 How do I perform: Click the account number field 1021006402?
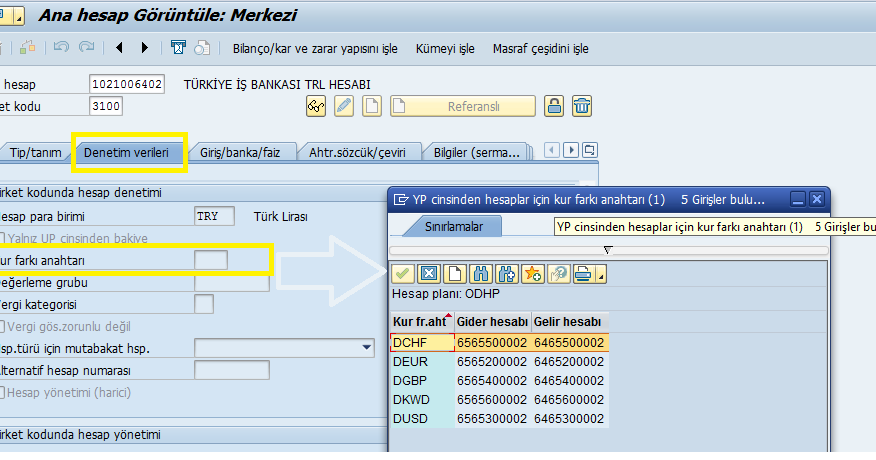[x=127, y=84]
